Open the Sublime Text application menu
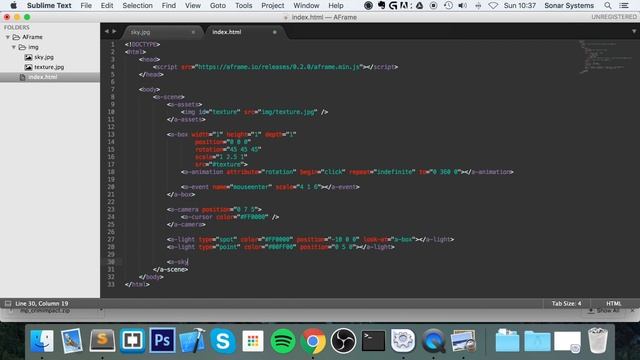The width and height of the screenshot is (640, 360). pyautogui.click(x=49, y=6)
